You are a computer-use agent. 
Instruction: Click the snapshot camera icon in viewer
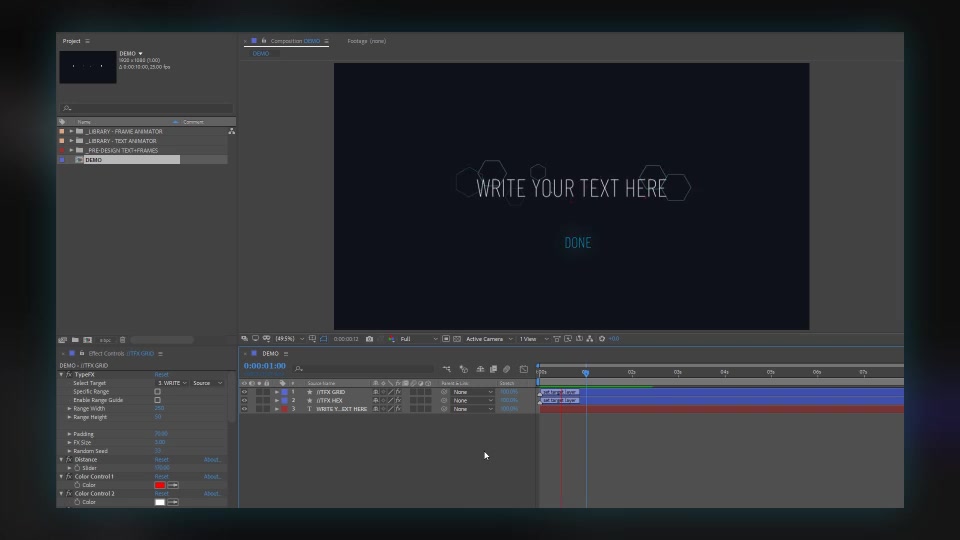click(369, 339)
